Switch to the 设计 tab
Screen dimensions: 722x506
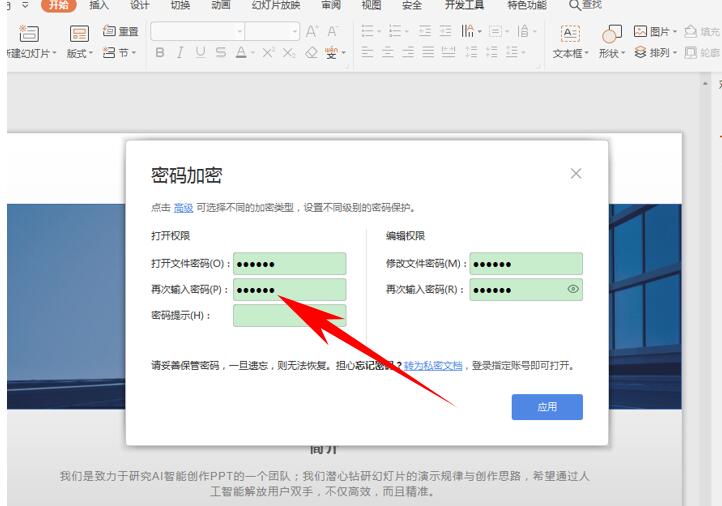[x=140, y=5]
